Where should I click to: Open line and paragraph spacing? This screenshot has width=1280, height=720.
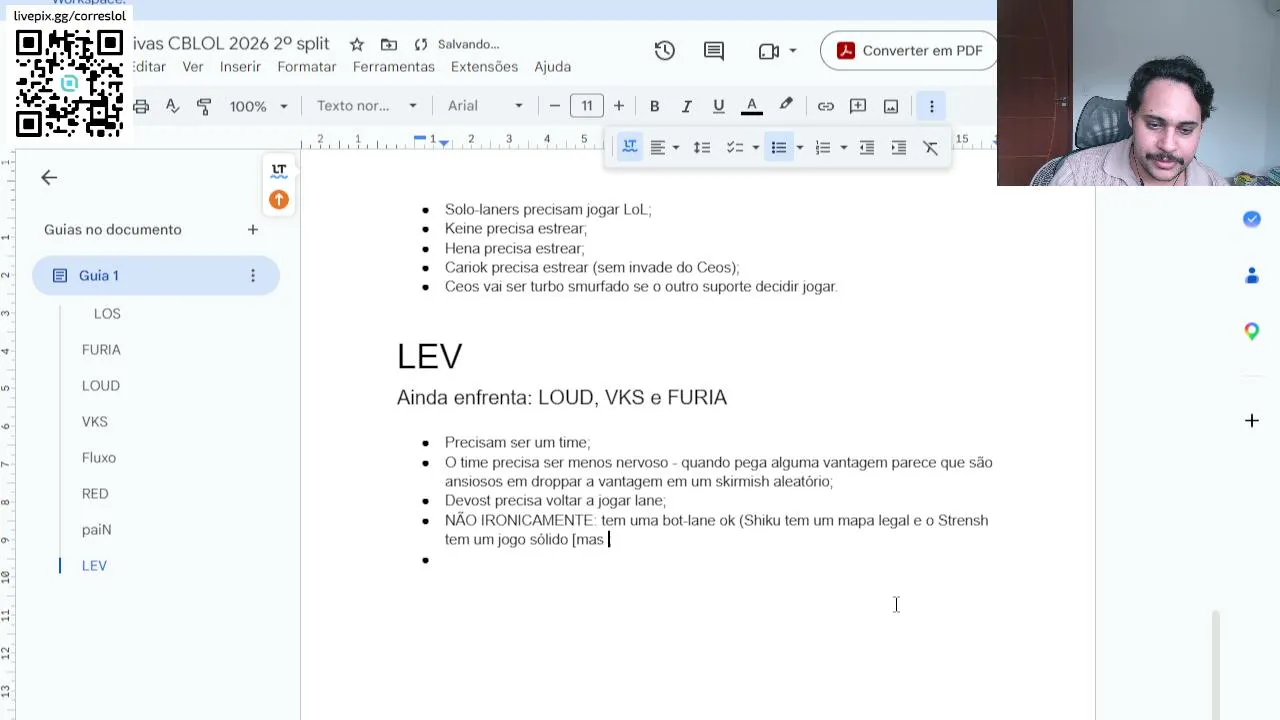(702, 148)
